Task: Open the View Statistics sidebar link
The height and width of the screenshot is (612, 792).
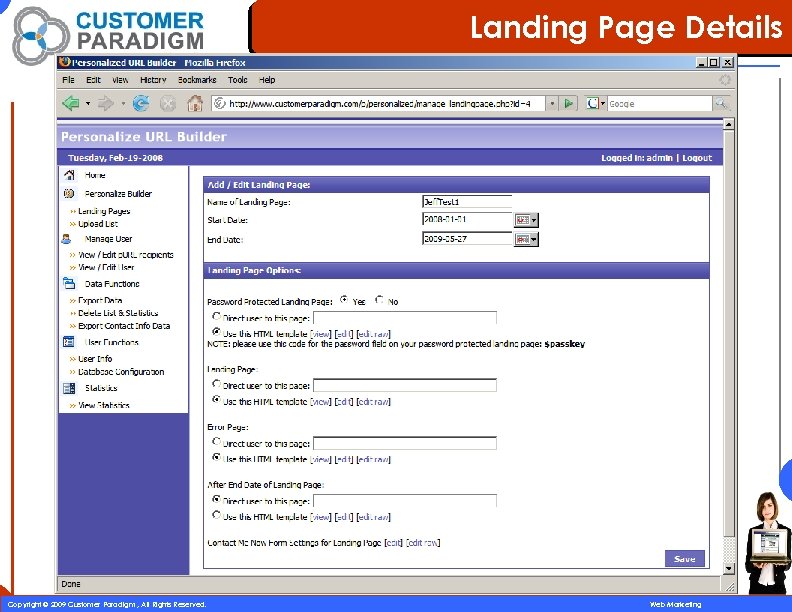Action: pos(104,405)
